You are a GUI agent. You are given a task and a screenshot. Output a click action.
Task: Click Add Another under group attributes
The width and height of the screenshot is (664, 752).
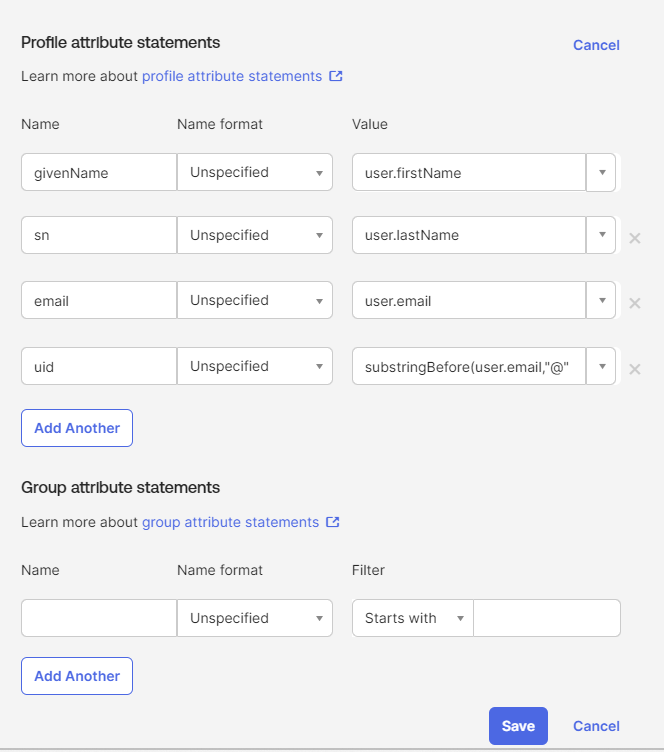tap(77, 676)
